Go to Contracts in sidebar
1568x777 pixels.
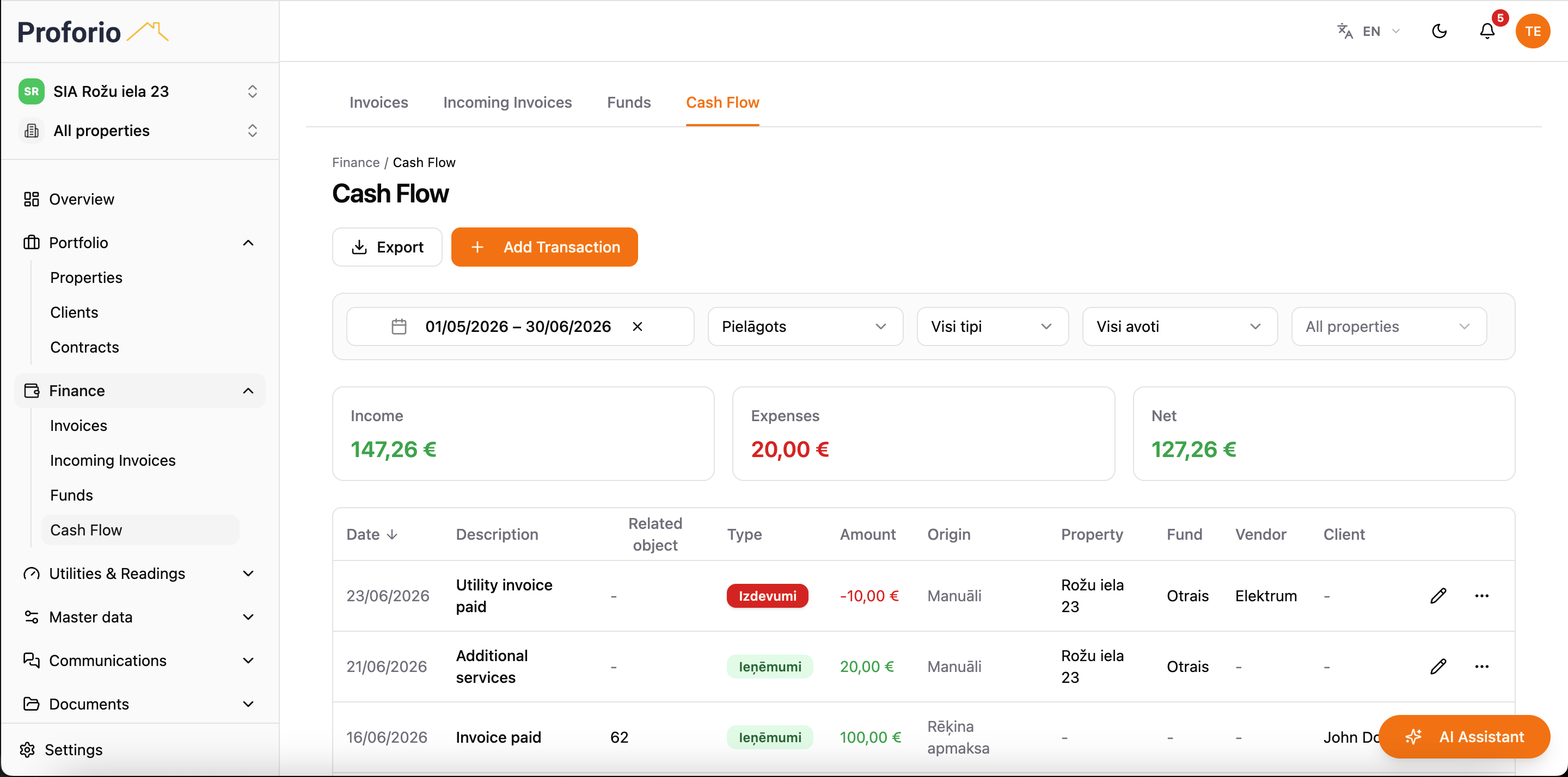tap(84, 347)
